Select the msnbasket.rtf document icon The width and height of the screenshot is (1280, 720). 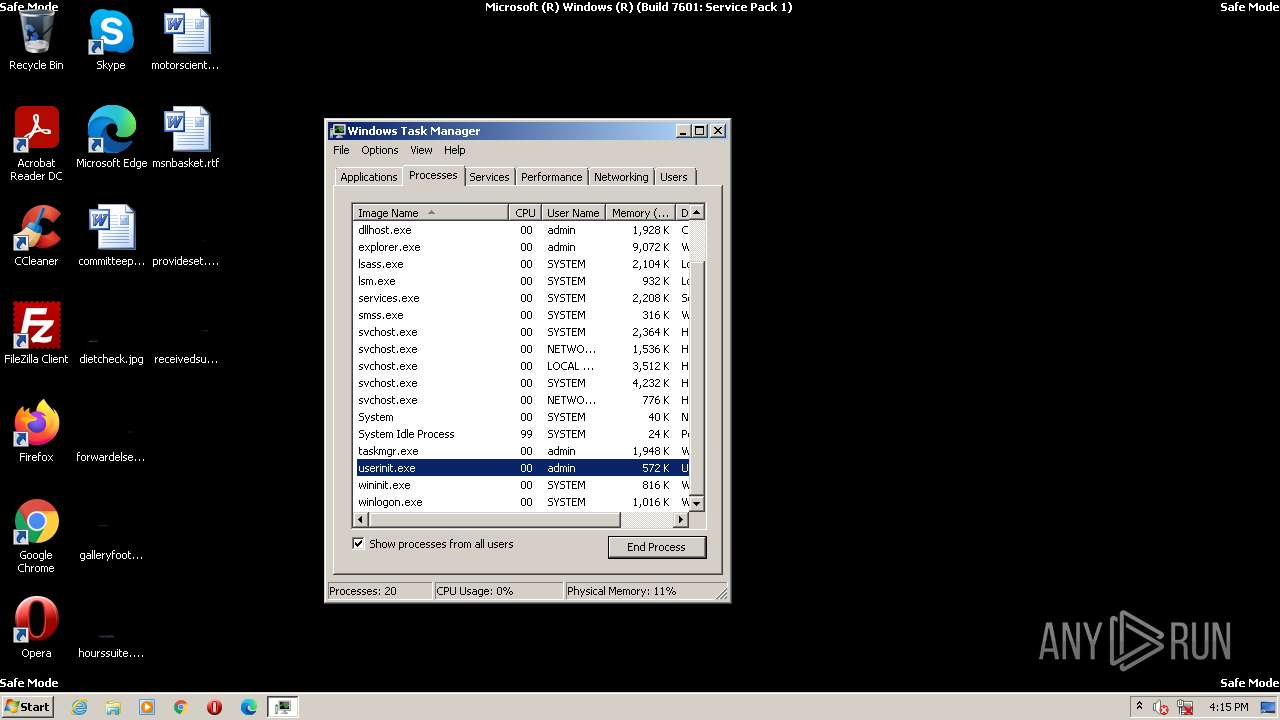pyautogui.click(x=185, y=137)
